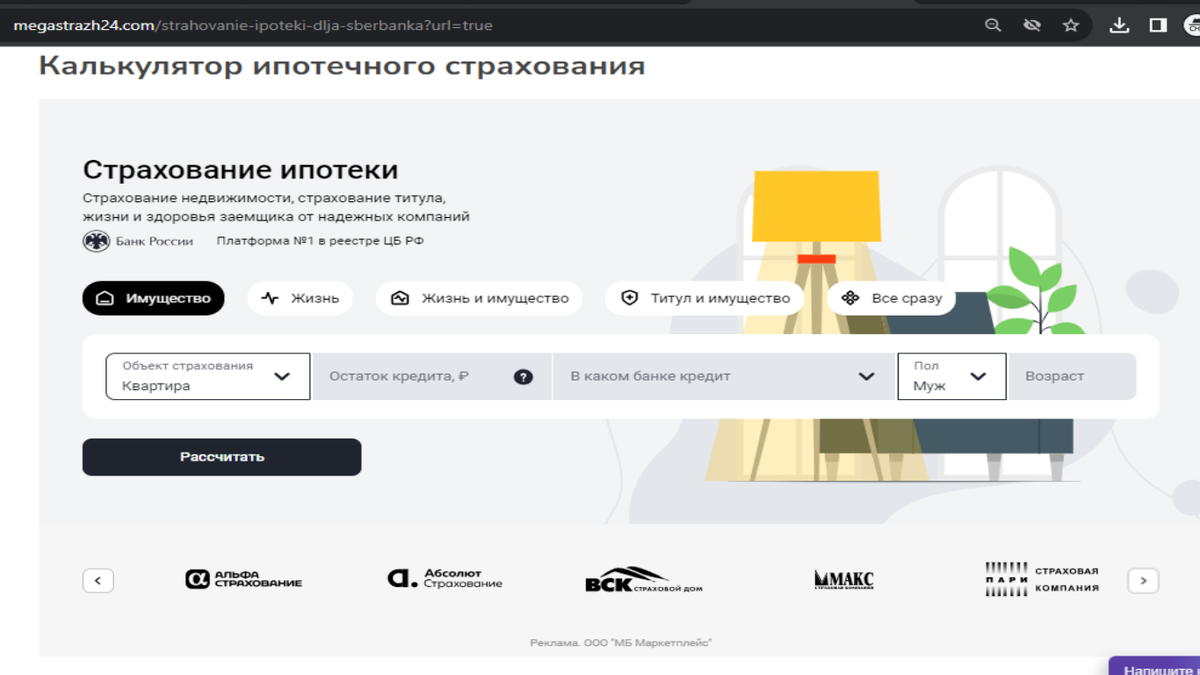The height and width of the screenshot is (675, 1200).
Task: Show next insurers with right arrow
Action: click(x=1143, y=580)
